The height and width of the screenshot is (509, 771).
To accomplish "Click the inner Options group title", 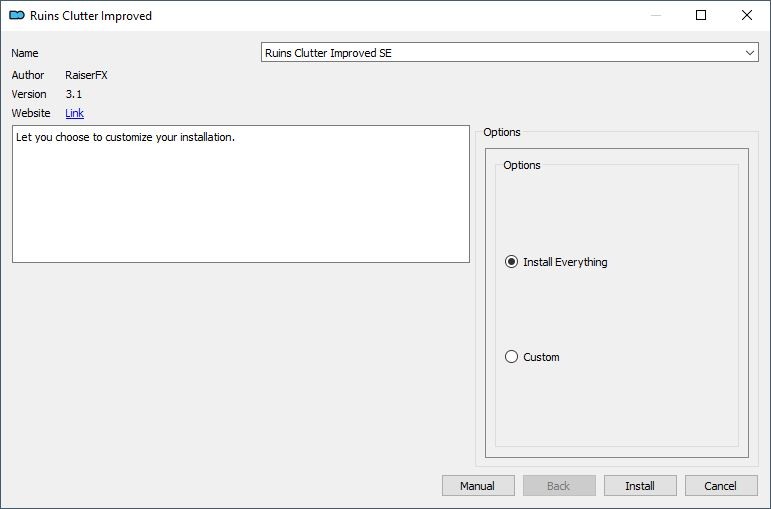I will click(x=522, y=165).
